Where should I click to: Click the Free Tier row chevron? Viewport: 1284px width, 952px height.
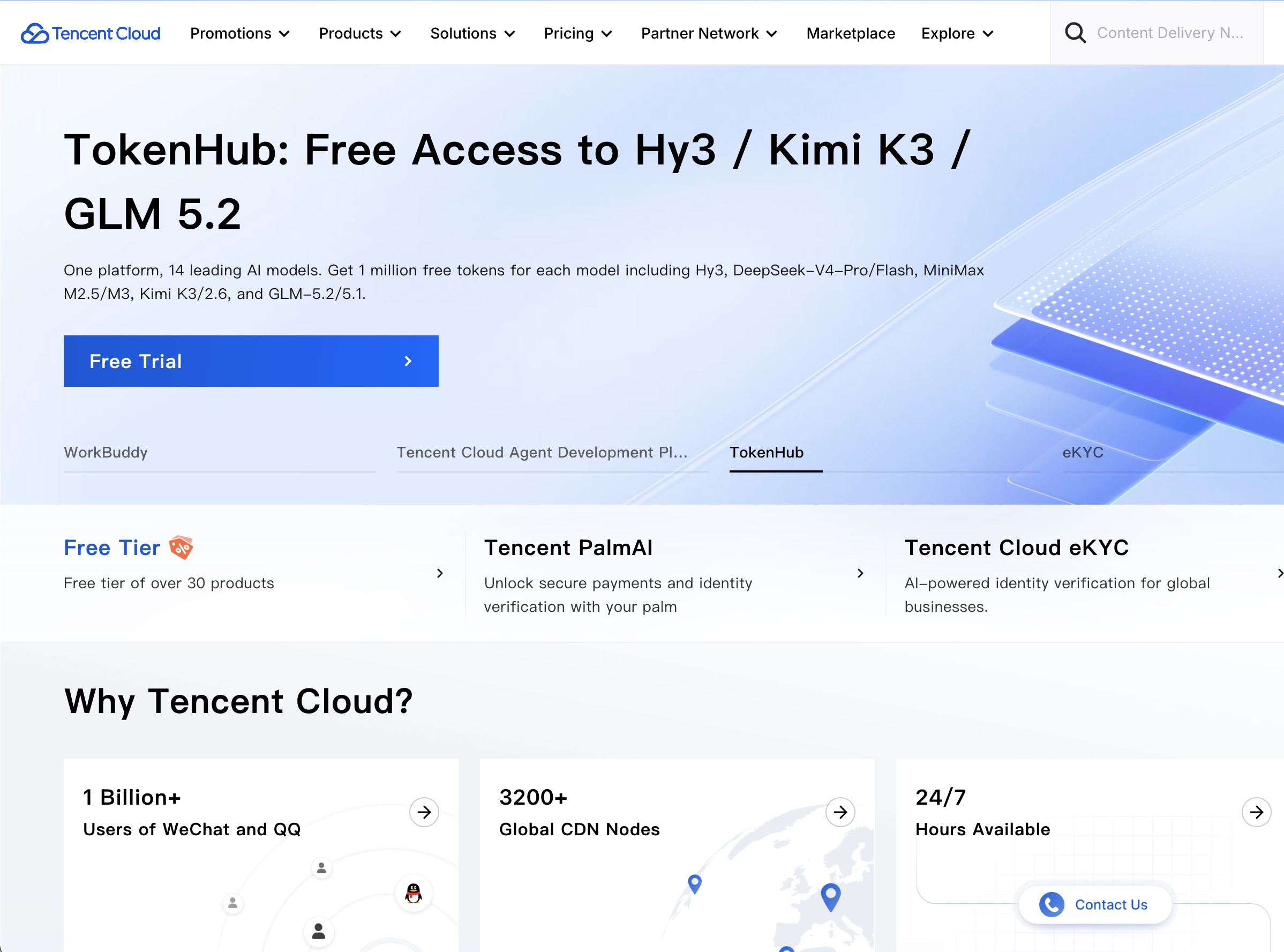click(x=440, y=573)
